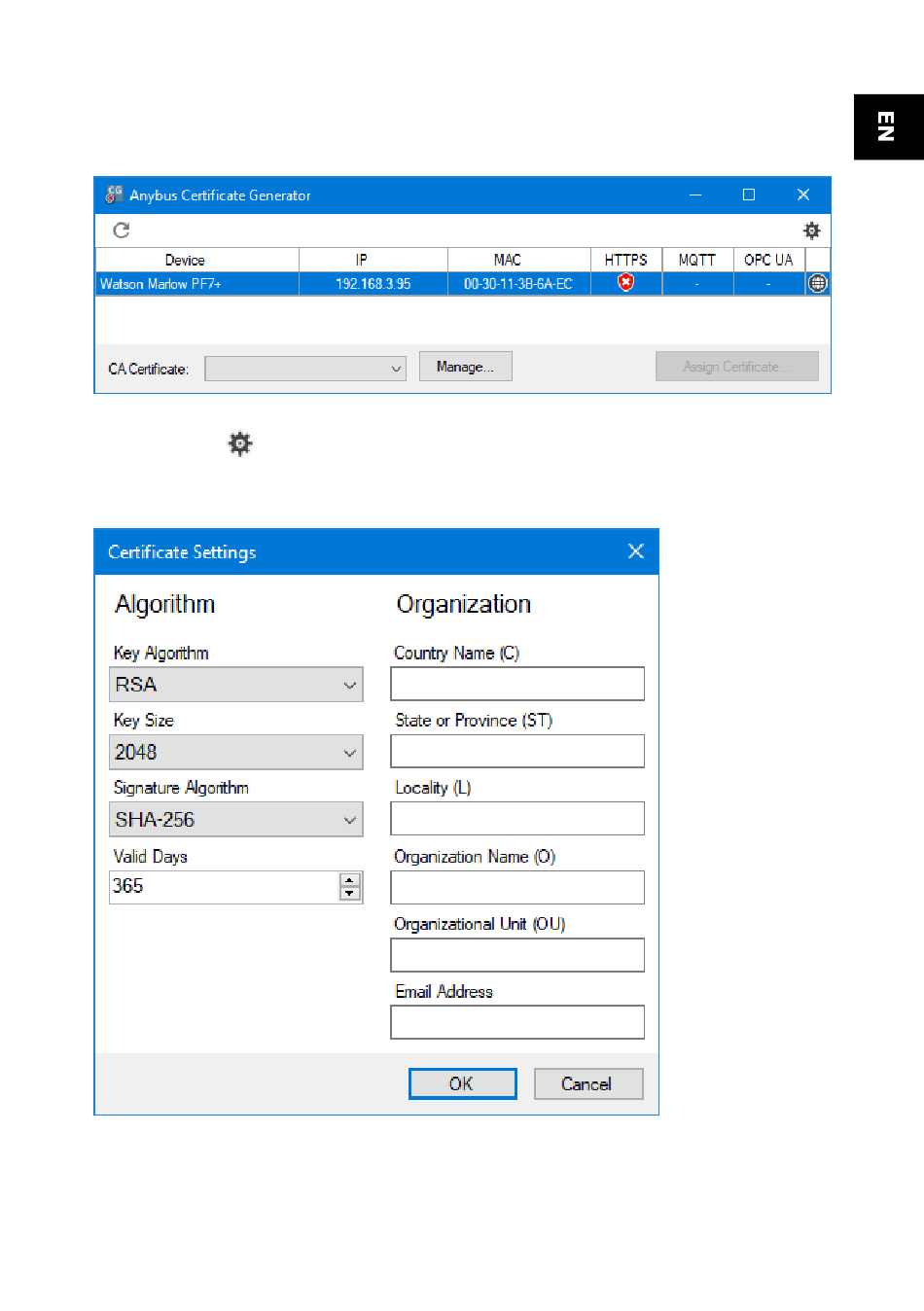924x1311 pixels.
Task: Click the MAC address 00-30-11-3B-6A-EC cell
Action: [x=519, y=284]
